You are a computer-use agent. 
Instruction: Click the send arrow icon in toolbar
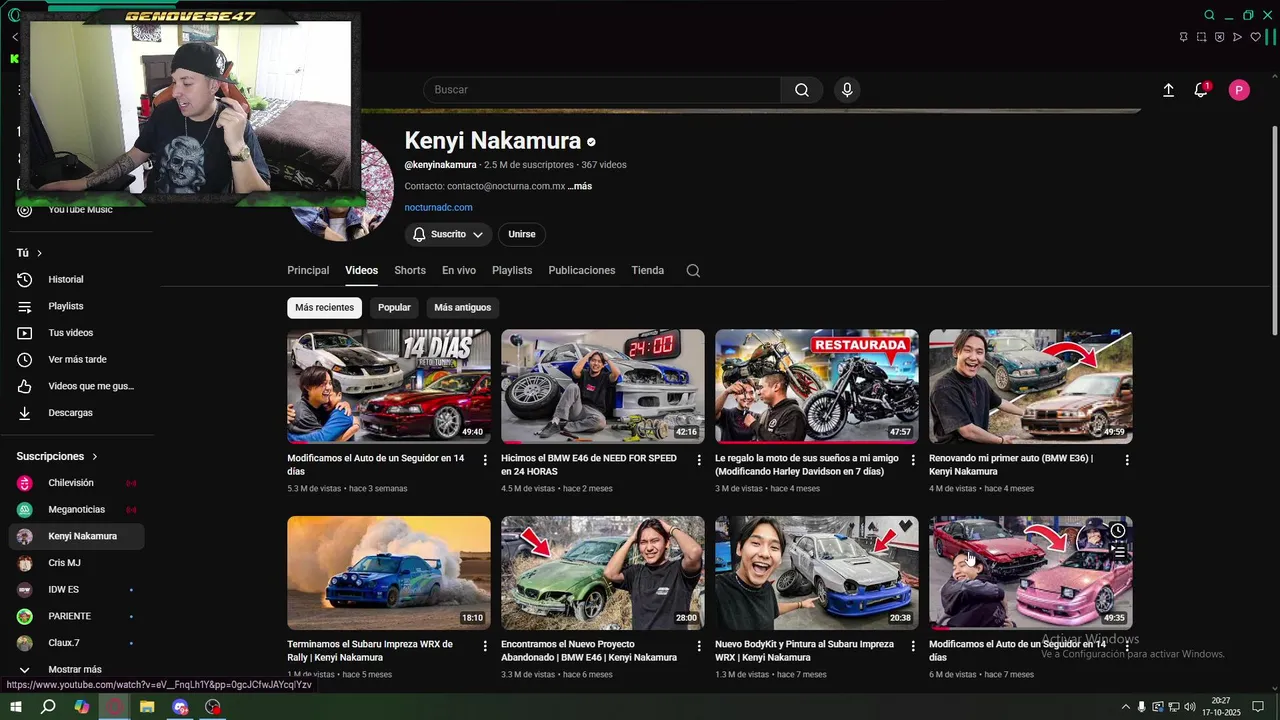pyautogui.click(x=1237, y=37)
